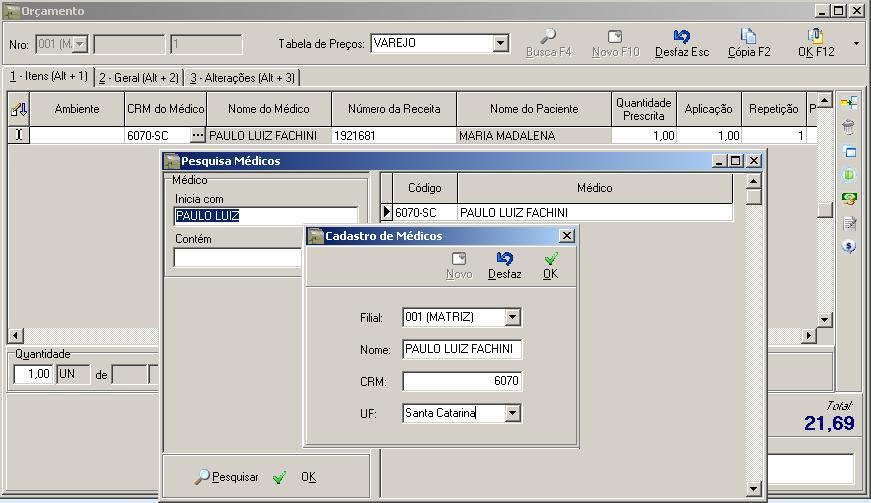Click Pesquisa Médicos results scrollbar down arrow
The height and width of the screenshot is (503, 871).
[753, 489]
